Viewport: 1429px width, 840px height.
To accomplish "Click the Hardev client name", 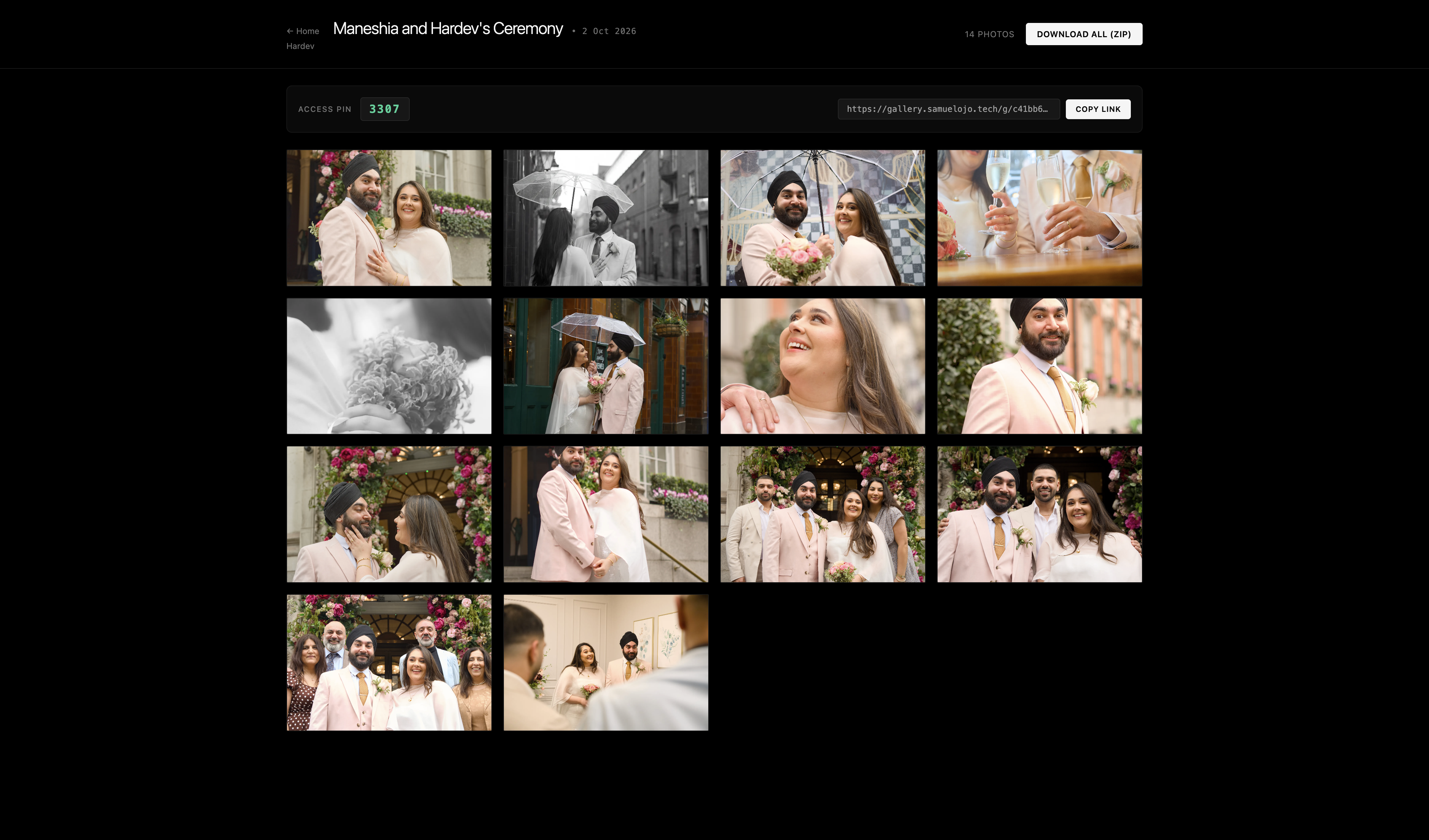I will coord(300,47).
